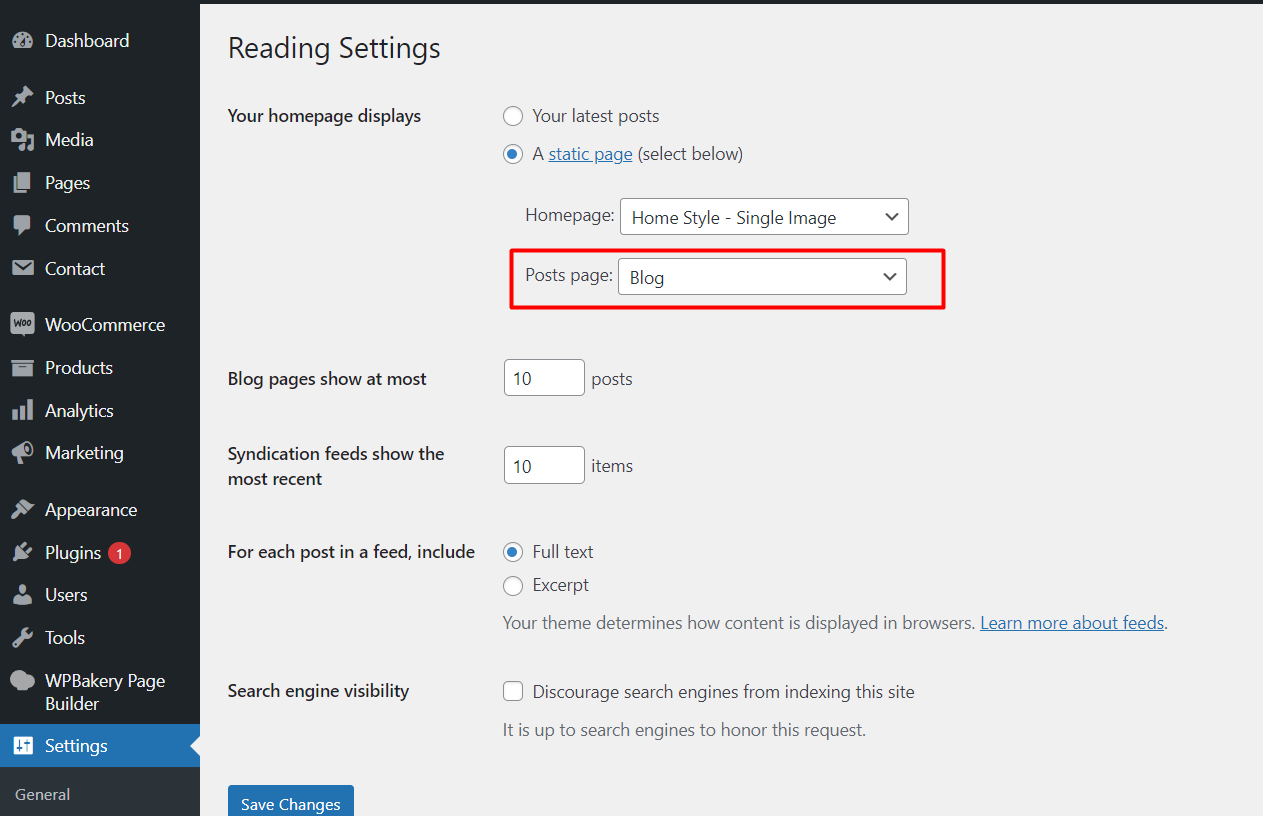Check 'Discourage search engines' checkbox

[x=513, y=691]
